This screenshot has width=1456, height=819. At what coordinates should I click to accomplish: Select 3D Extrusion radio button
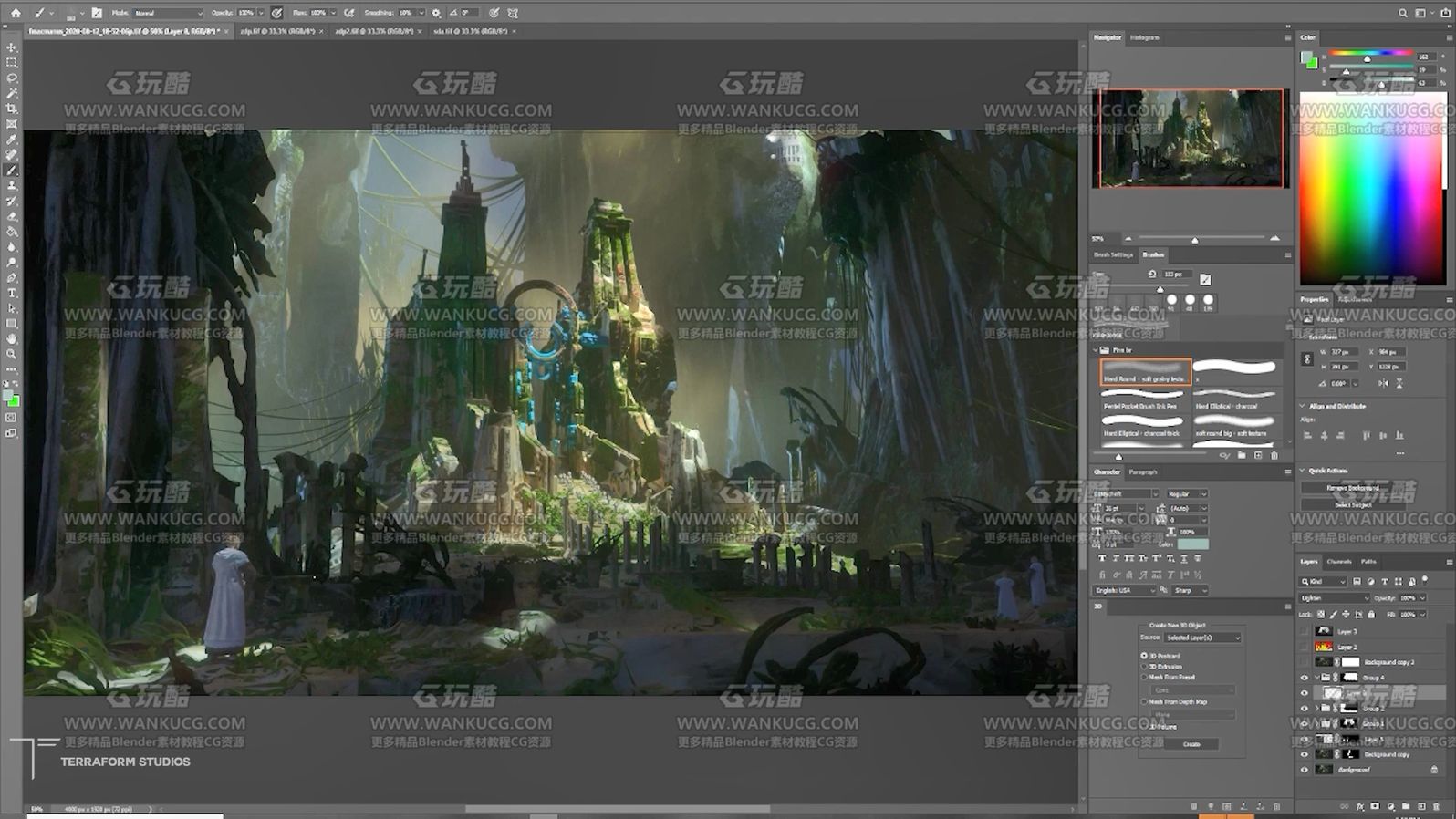[1144, 667]
